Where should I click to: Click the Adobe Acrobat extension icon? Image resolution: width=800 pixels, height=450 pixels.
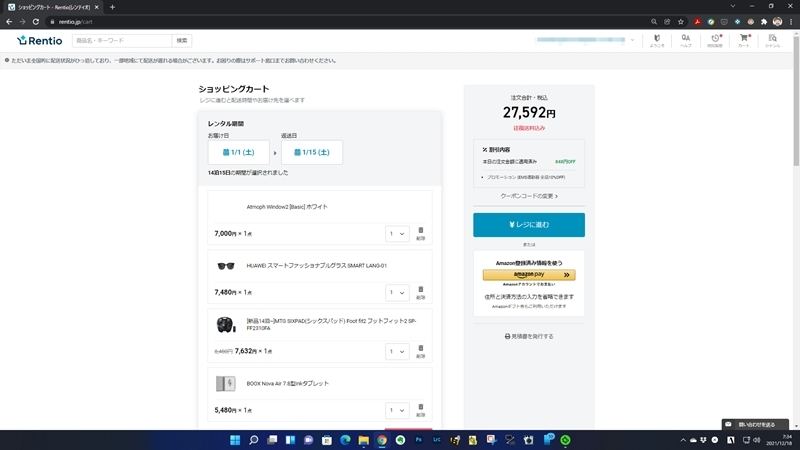pyautogui.click(x=697, y=22)
